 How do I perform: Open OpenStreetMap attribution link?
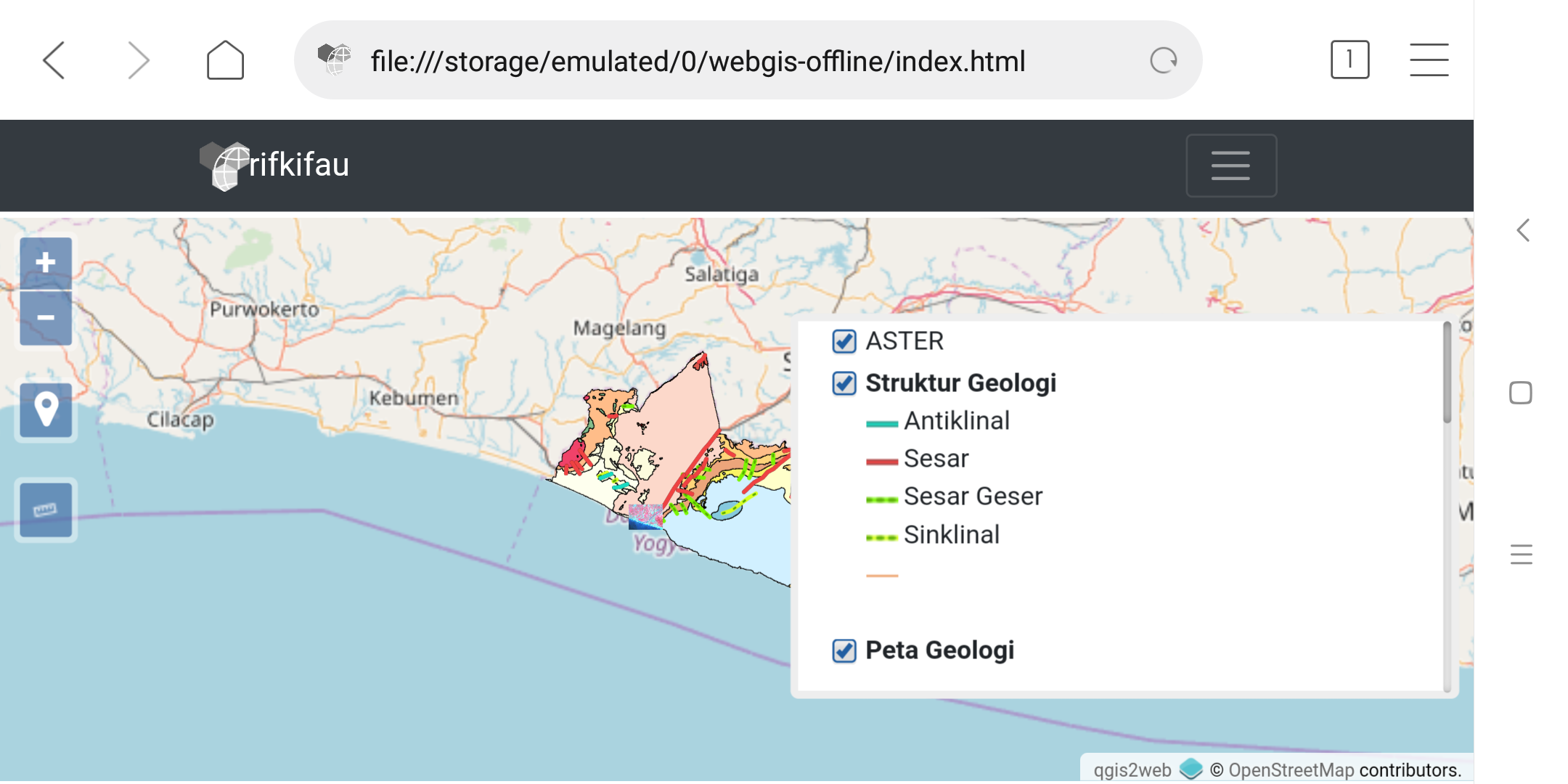point(1291,770)
